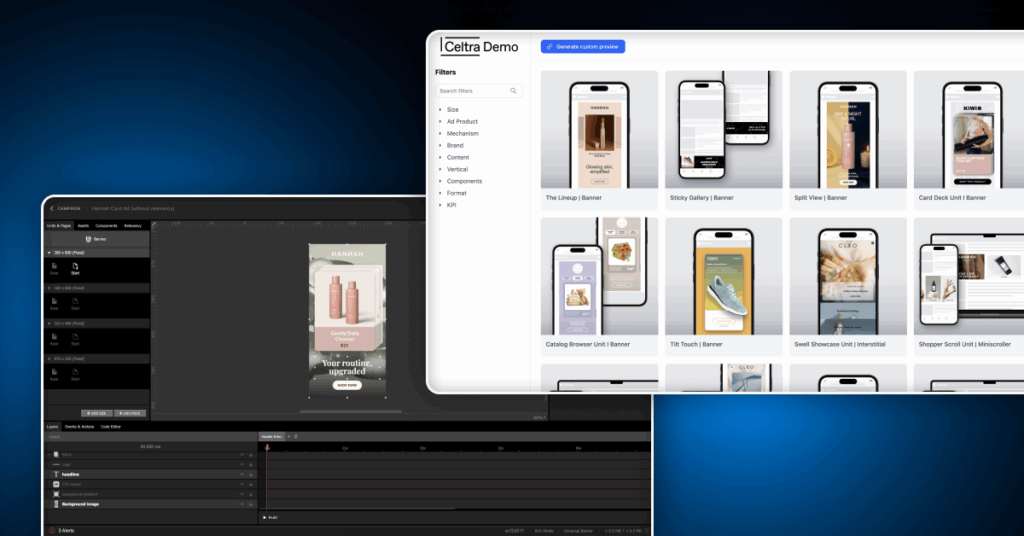Add a new timeline scene with plus icon

(289, 436)
